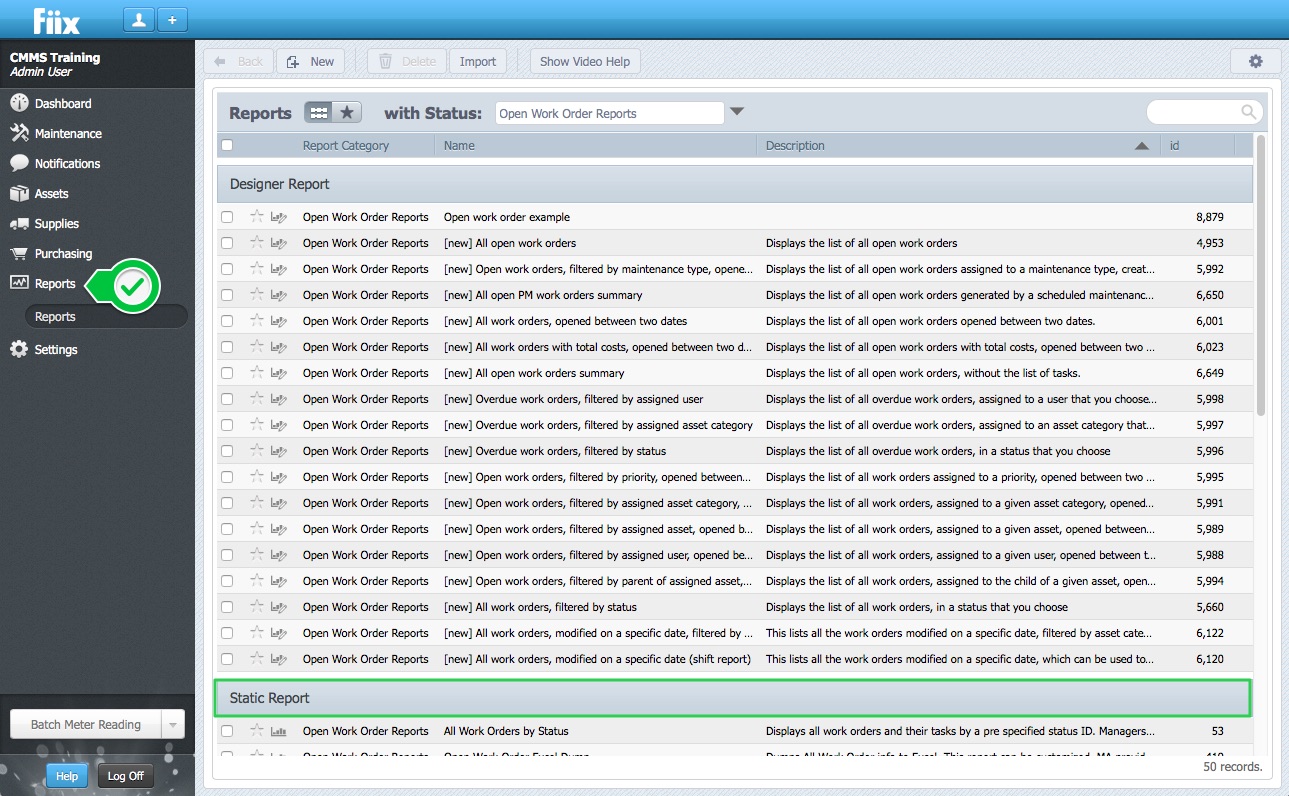
Task: Open the Assets menu item
Action: (x=52, y=193)
